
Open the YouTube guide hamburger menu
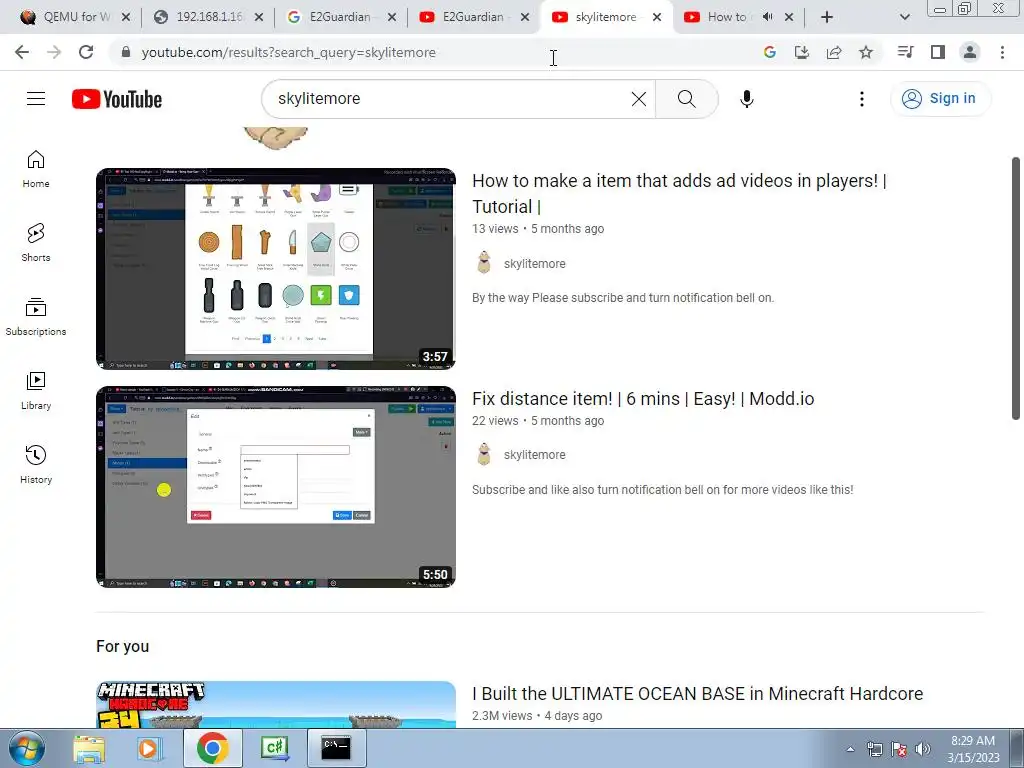(x=36, y=99)
